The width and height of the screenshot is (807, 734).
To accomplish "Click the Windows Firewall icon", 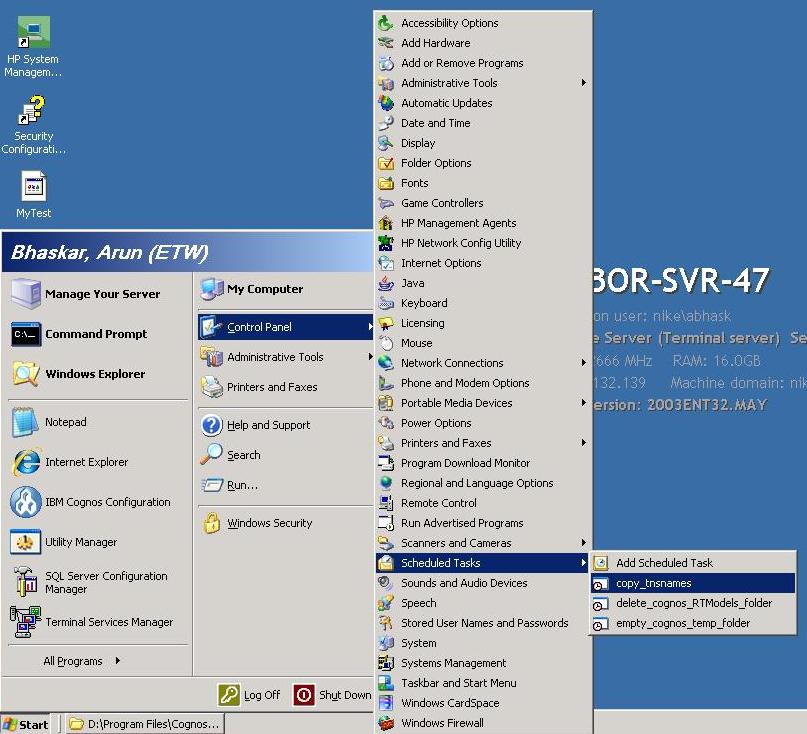I will click(x=386, y=723).
